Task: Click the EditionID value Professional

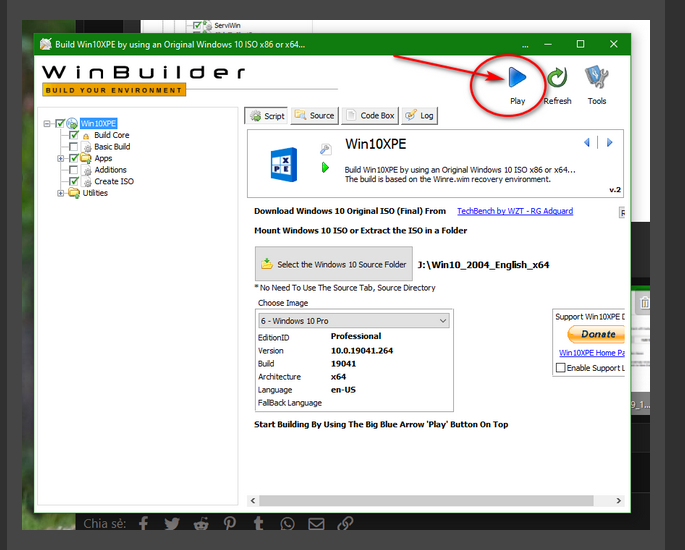Action: 356,336
